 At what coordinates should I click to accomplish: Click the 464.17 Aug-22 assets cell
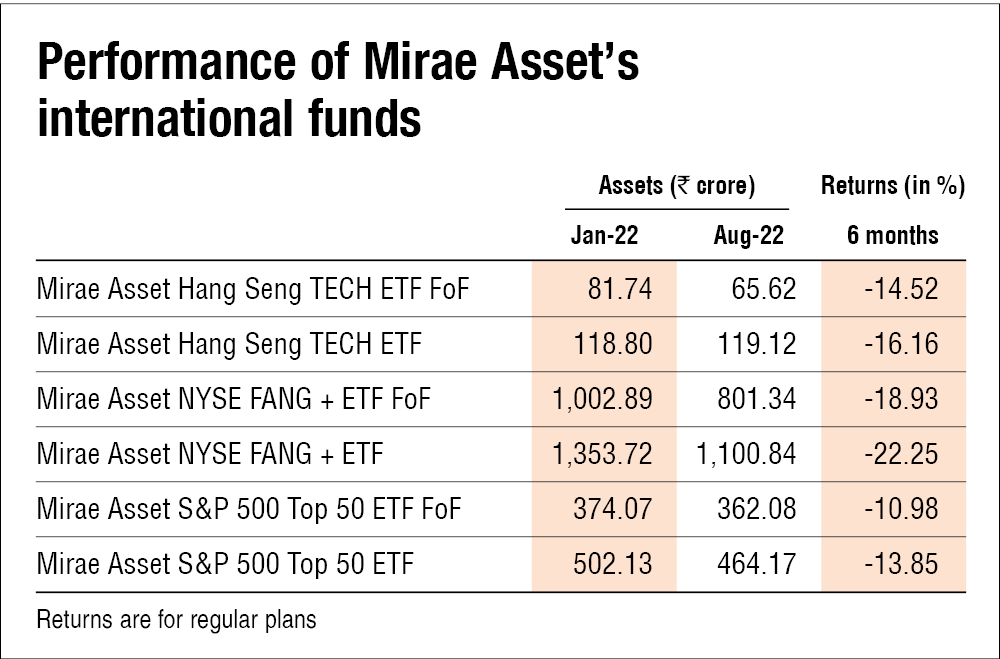(757, 565)
